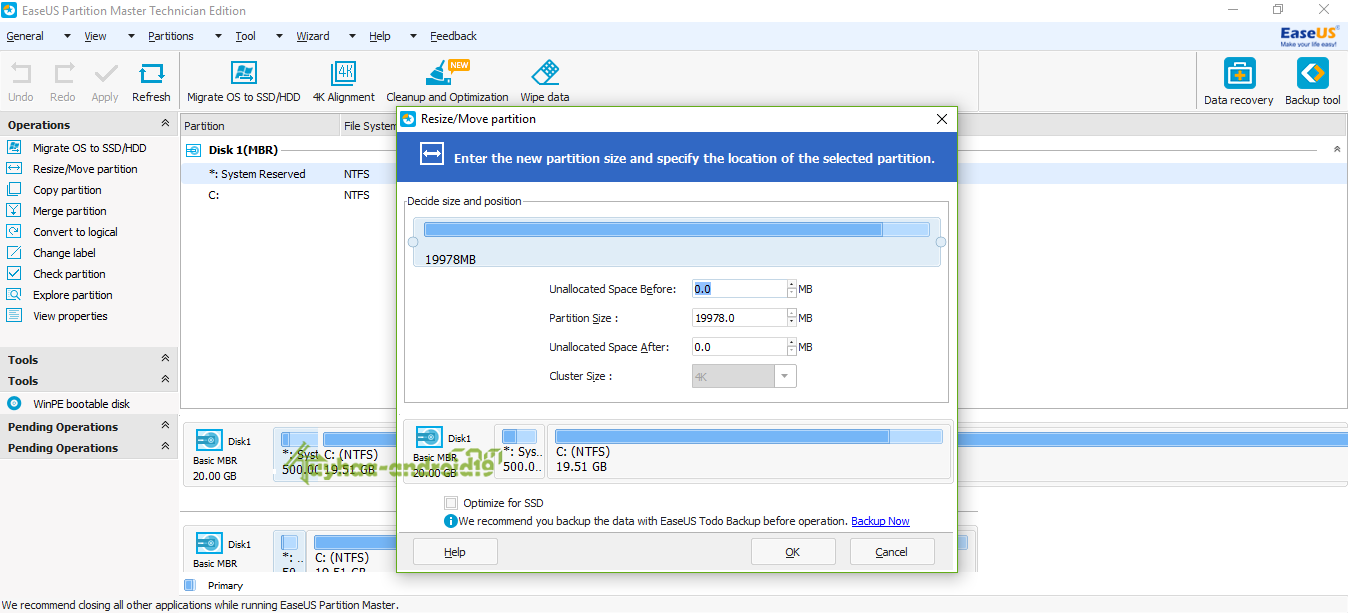The width and height of the screenshot is (1348, 613).
Task: Confirm with the OK button
Action: (793, 552)
